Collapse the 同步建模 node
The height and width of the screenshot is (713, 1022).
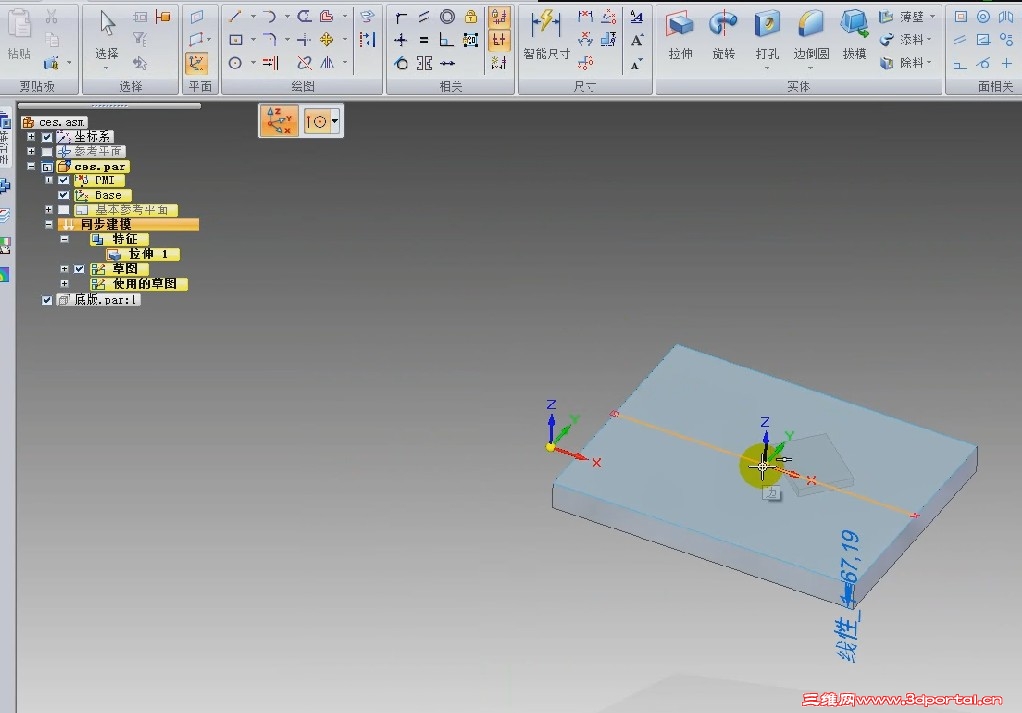click(x=48, y=224)
